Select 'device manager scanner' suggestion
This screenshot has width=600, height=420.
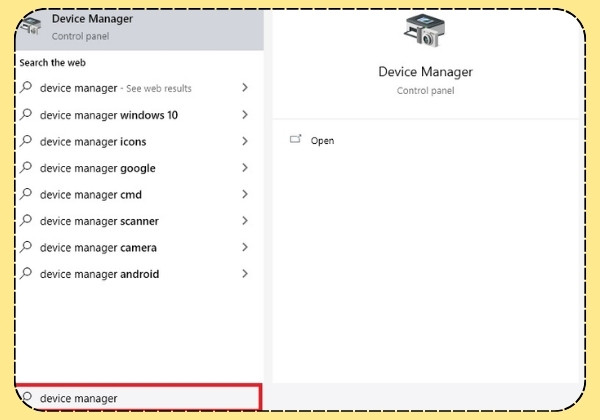[140, 221]
